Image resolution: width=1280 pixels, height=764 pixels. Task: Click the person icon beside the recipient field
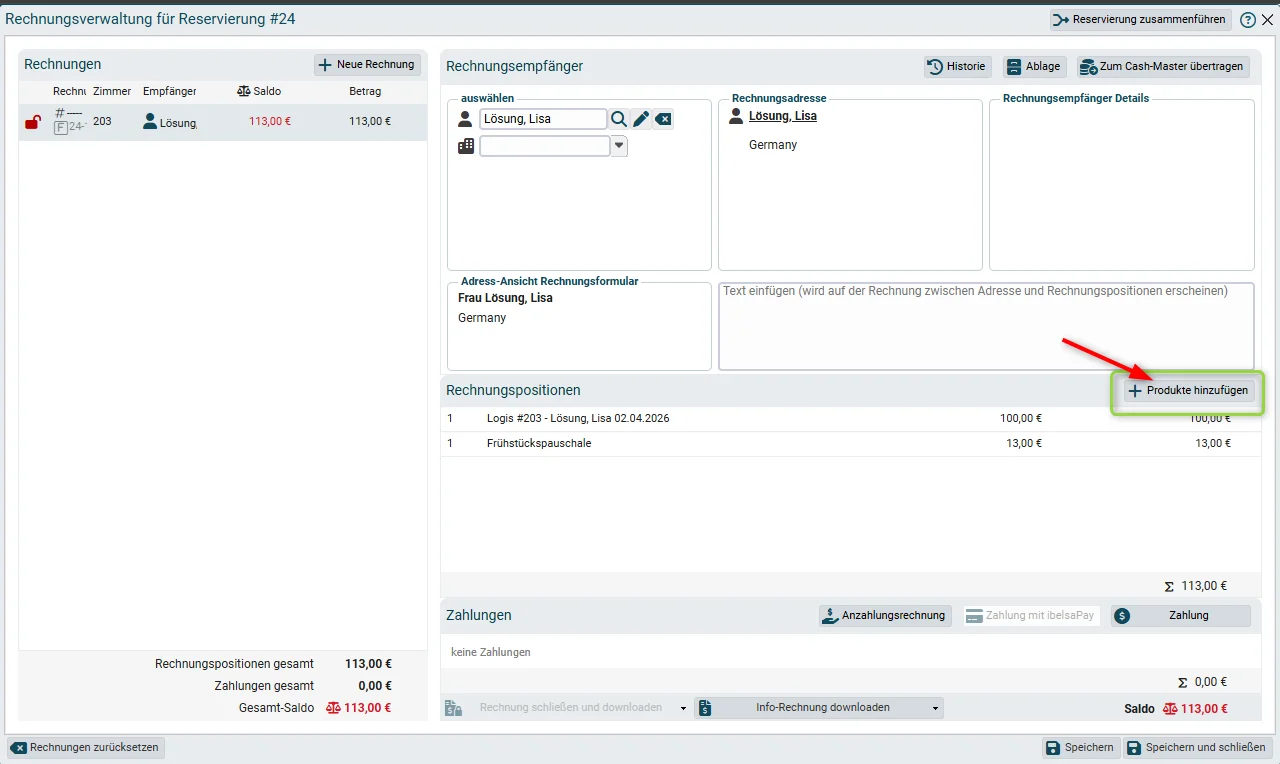tap(465, 119)
